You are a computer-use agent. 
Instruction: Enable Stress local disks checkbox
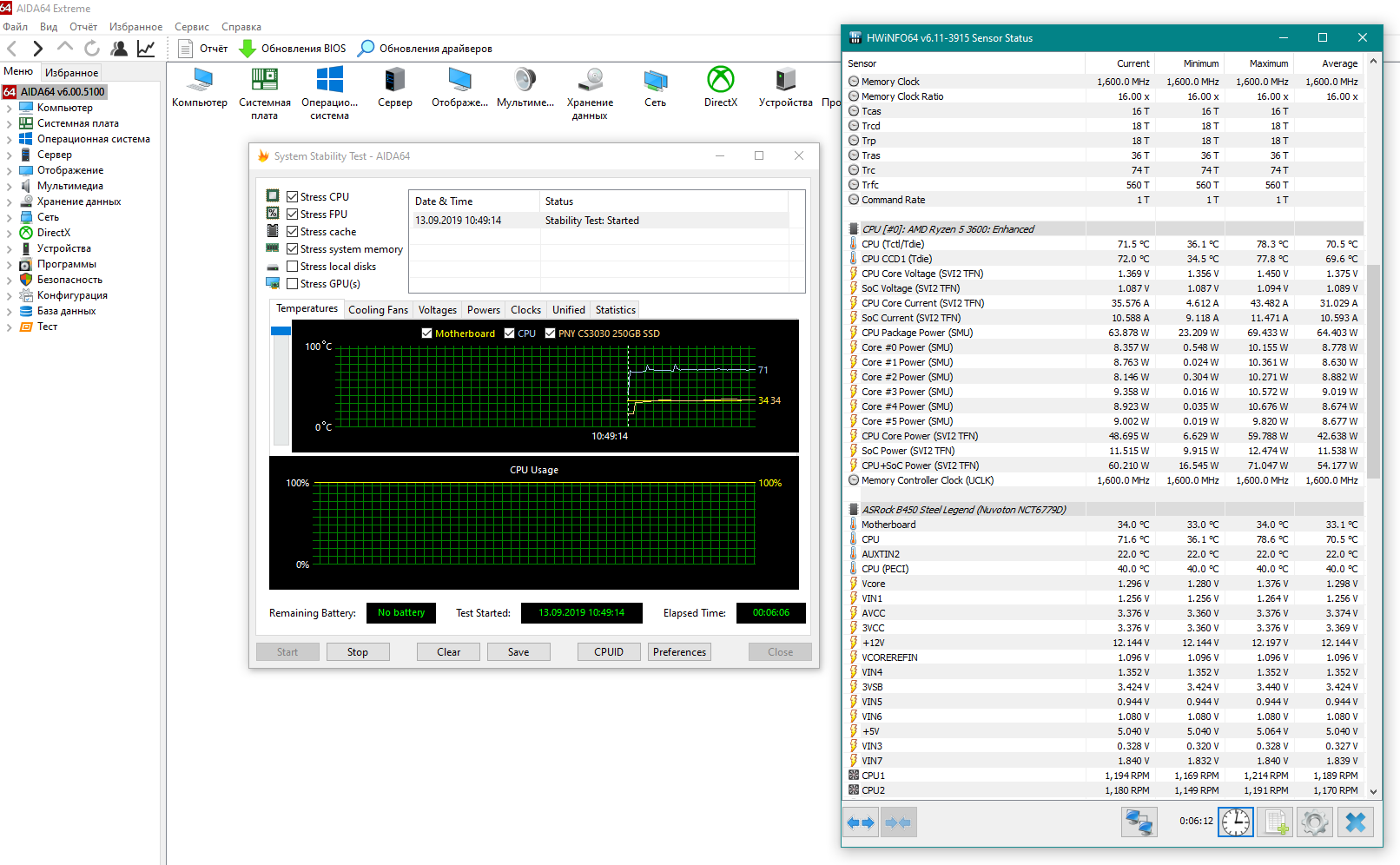[293, 267]
